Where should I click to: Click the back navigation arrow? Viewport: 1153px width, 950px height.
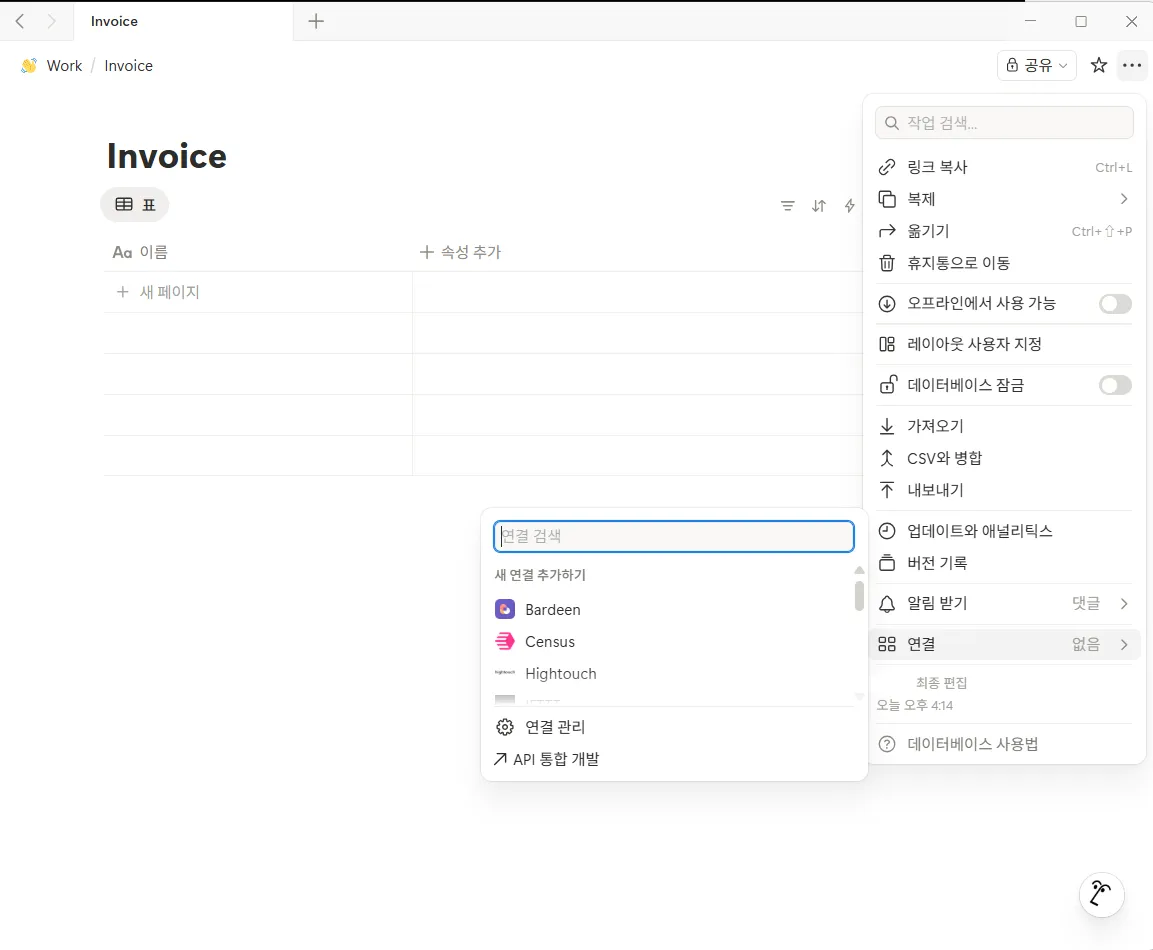point(18,20)
